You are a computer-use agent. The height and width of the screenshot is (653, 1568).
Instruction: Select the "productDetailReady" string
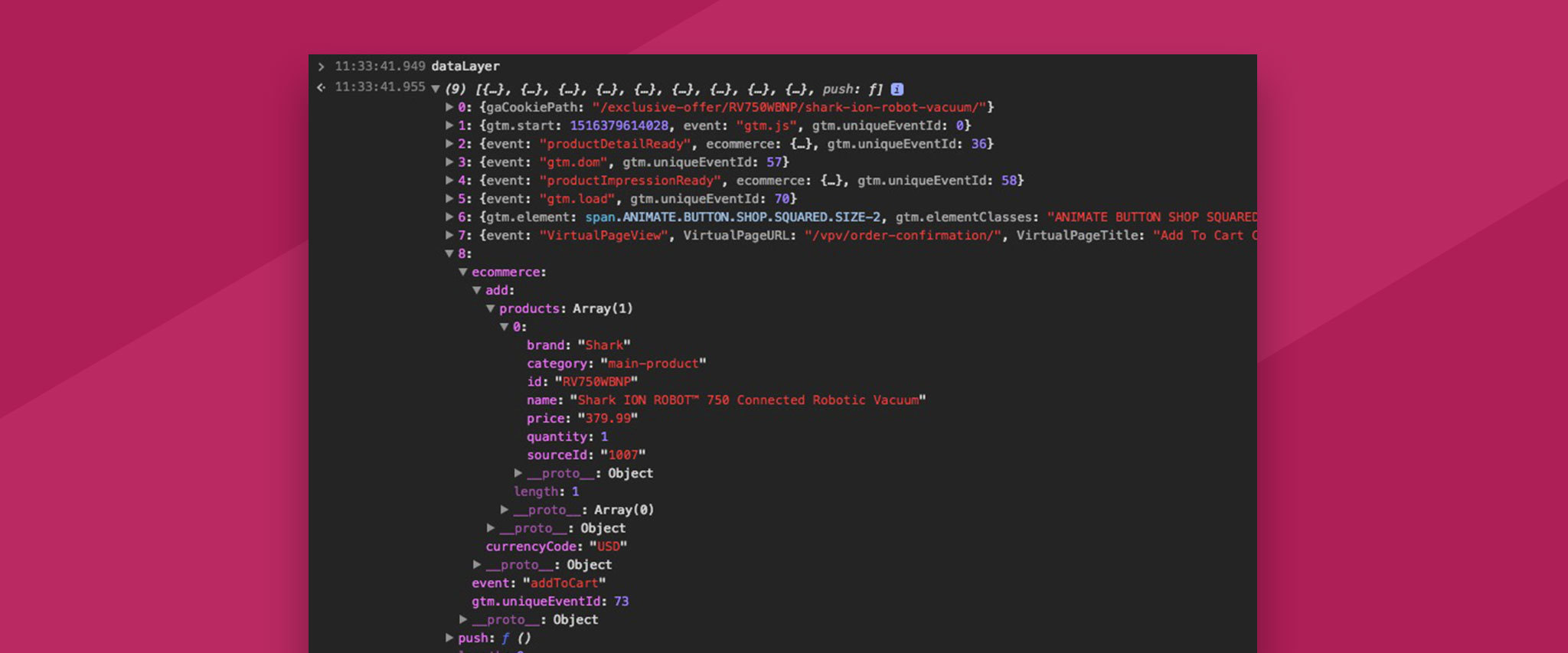coord(615,144)
